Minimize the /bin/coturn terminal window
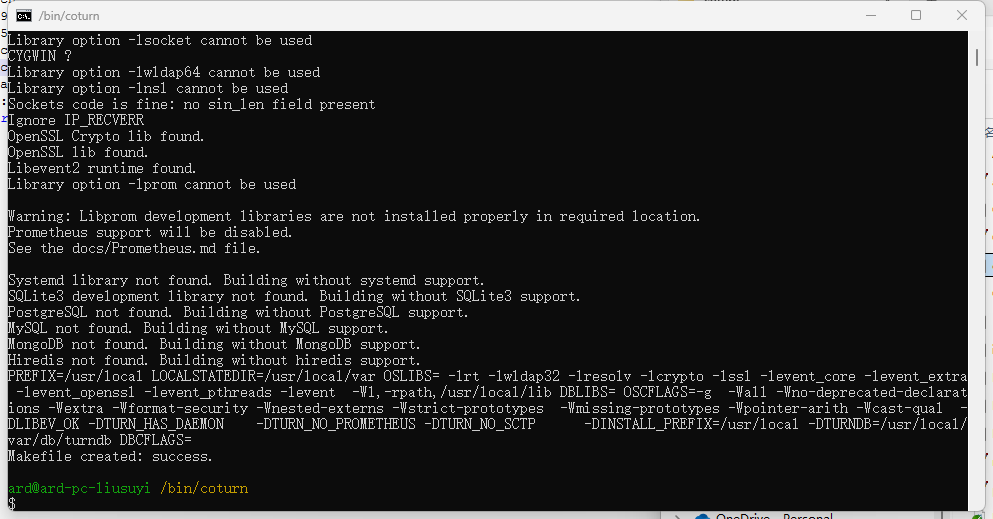 pyautogui.click(x=871, y=15)
